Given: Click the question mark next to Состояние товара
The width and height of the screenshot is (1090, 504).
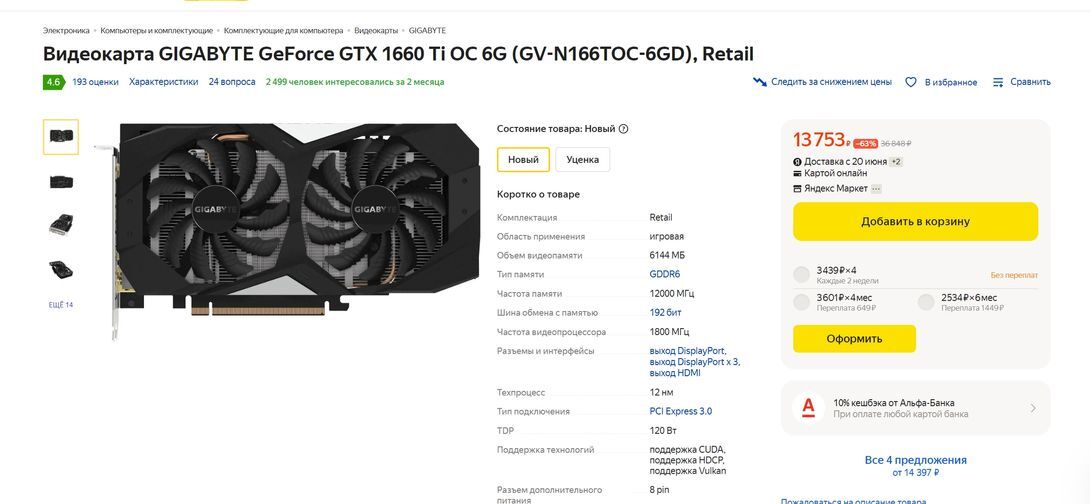Looking at the screenshot, I should click(624, 129).
